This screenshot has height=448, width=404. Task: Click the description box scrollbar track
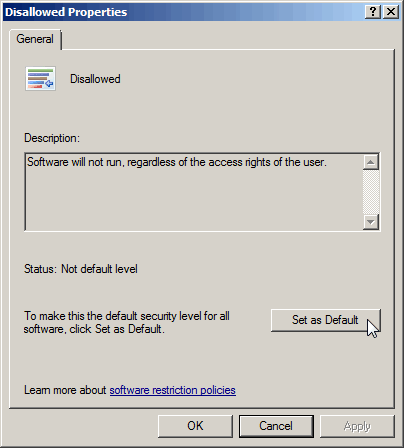tap(371, 192)
